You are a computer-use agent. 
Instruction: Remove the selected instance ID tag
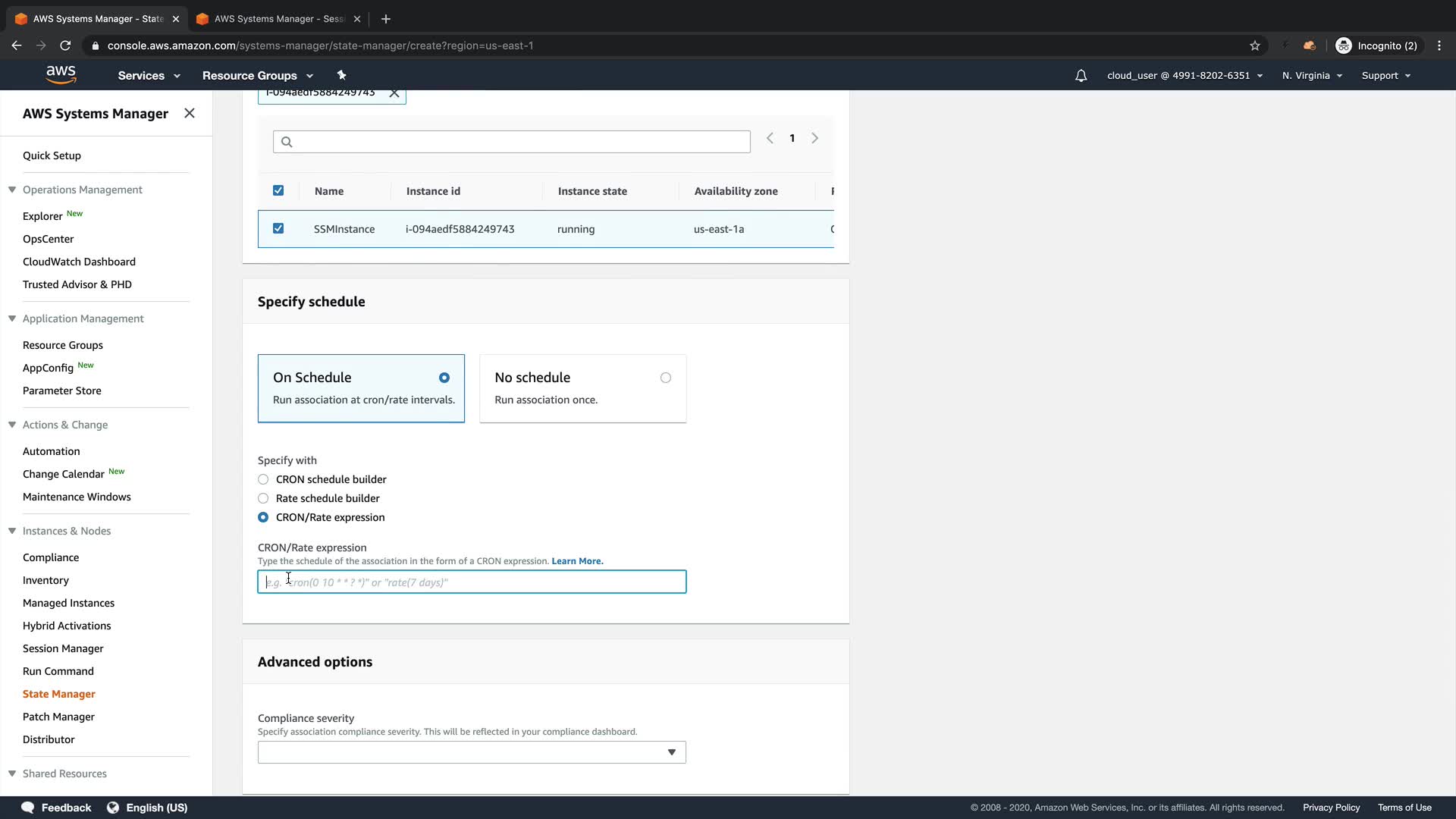394,93
